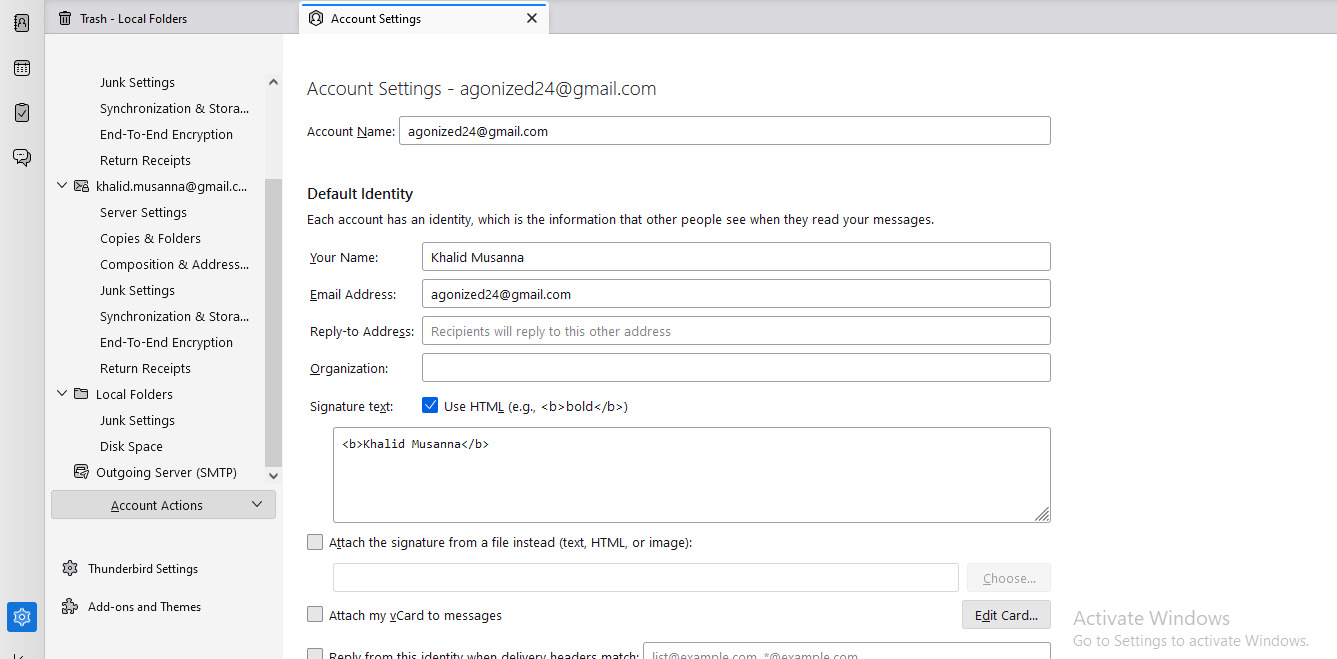Enable Attach my vCard to messages
This screenshot has width=1337, height=659.
315,614
